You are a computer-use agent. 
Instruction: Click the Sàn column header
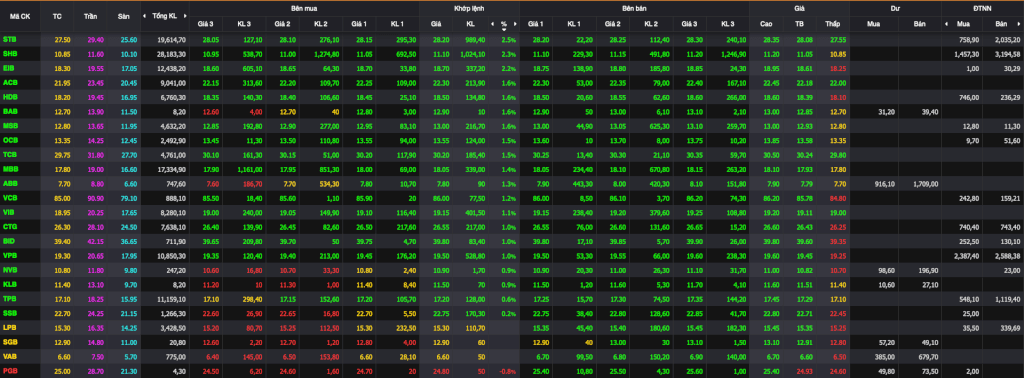[124, 16]
